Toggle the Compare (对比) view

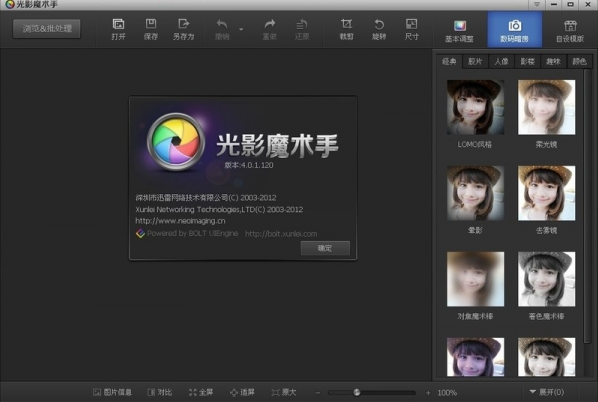coord(160,392)
